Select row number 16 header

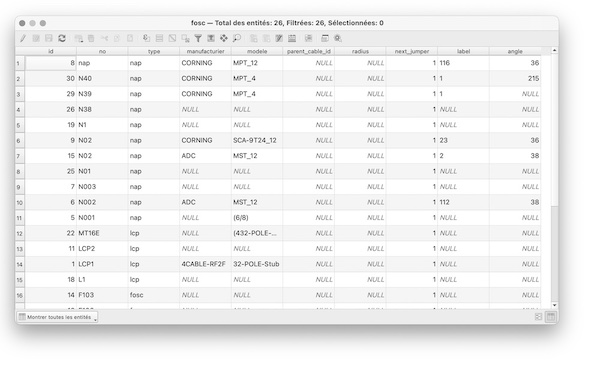click(x=20, y=295)
